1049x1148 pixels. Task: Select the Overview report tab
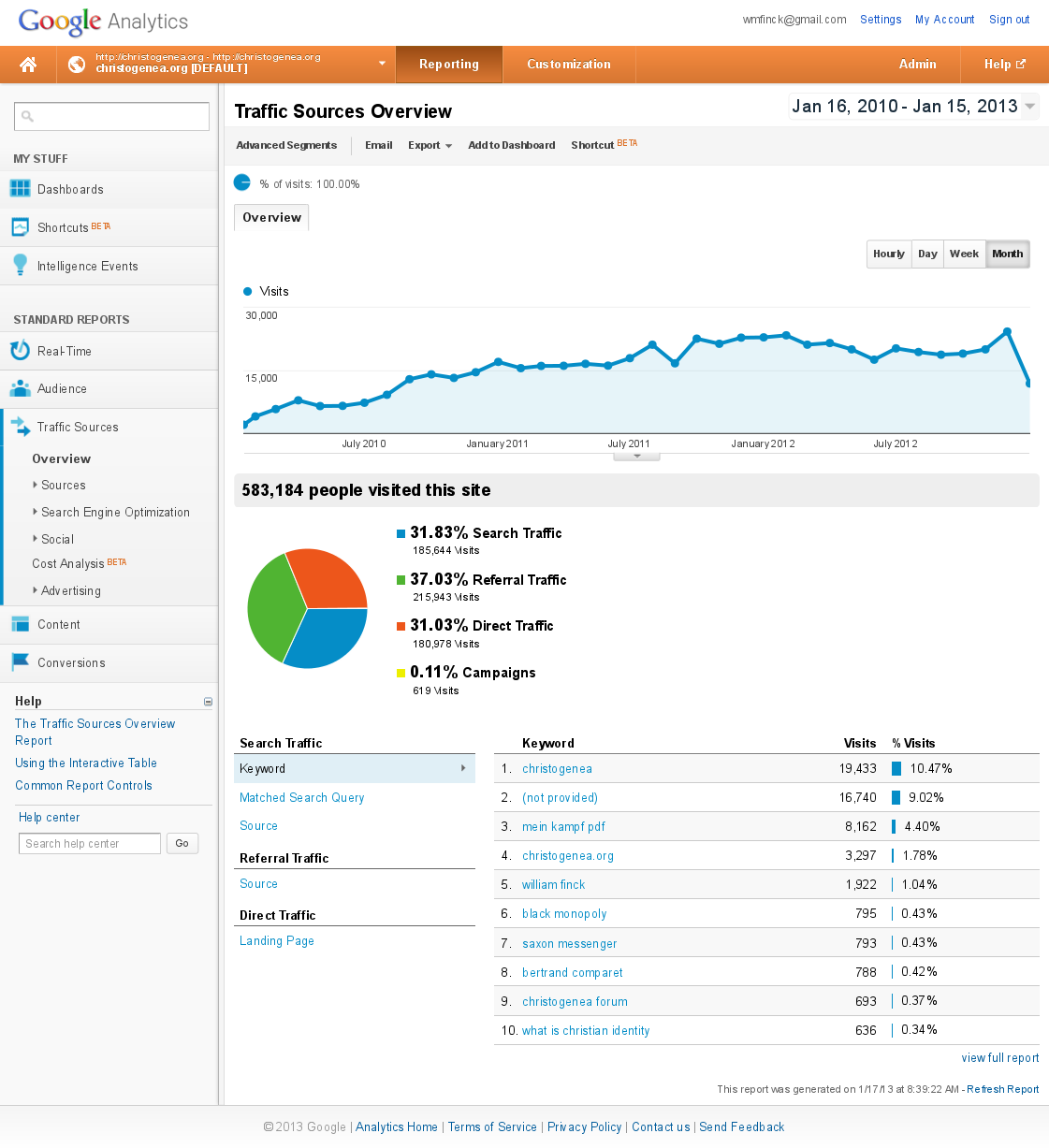coord(271,218)
